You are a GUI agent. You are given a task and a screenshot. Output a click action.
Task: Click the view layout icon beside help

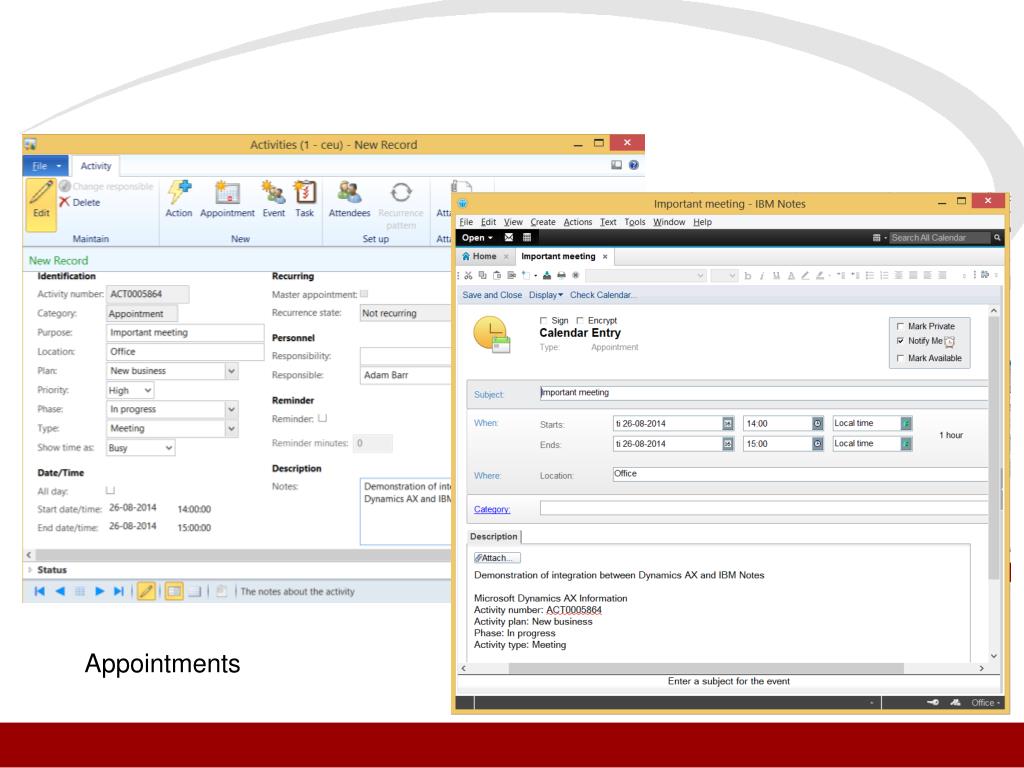616,165
